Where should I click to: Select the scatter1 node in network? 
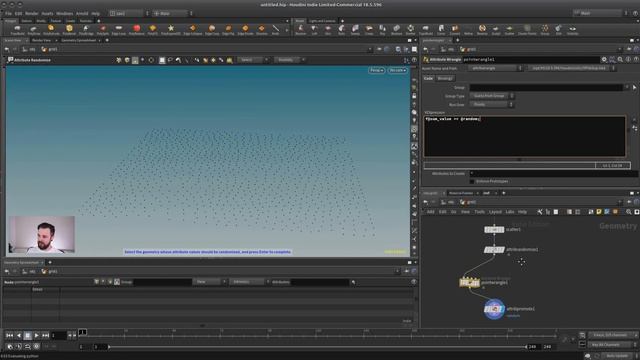coord(494,230)
